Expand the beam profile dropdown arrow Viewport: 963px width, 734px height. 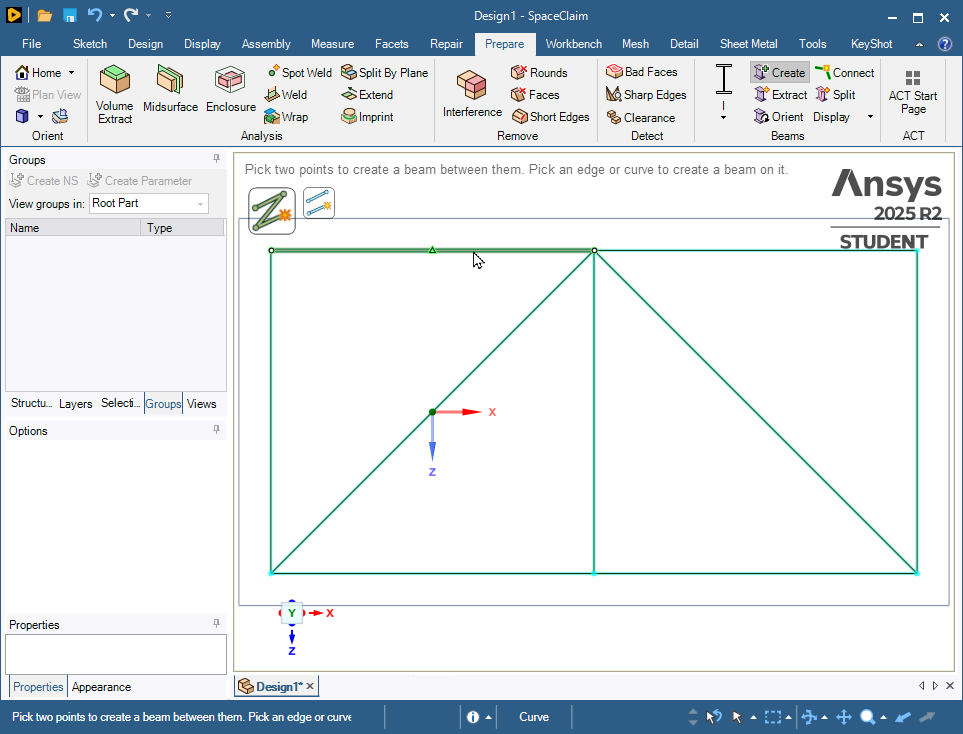coord(723,117)
